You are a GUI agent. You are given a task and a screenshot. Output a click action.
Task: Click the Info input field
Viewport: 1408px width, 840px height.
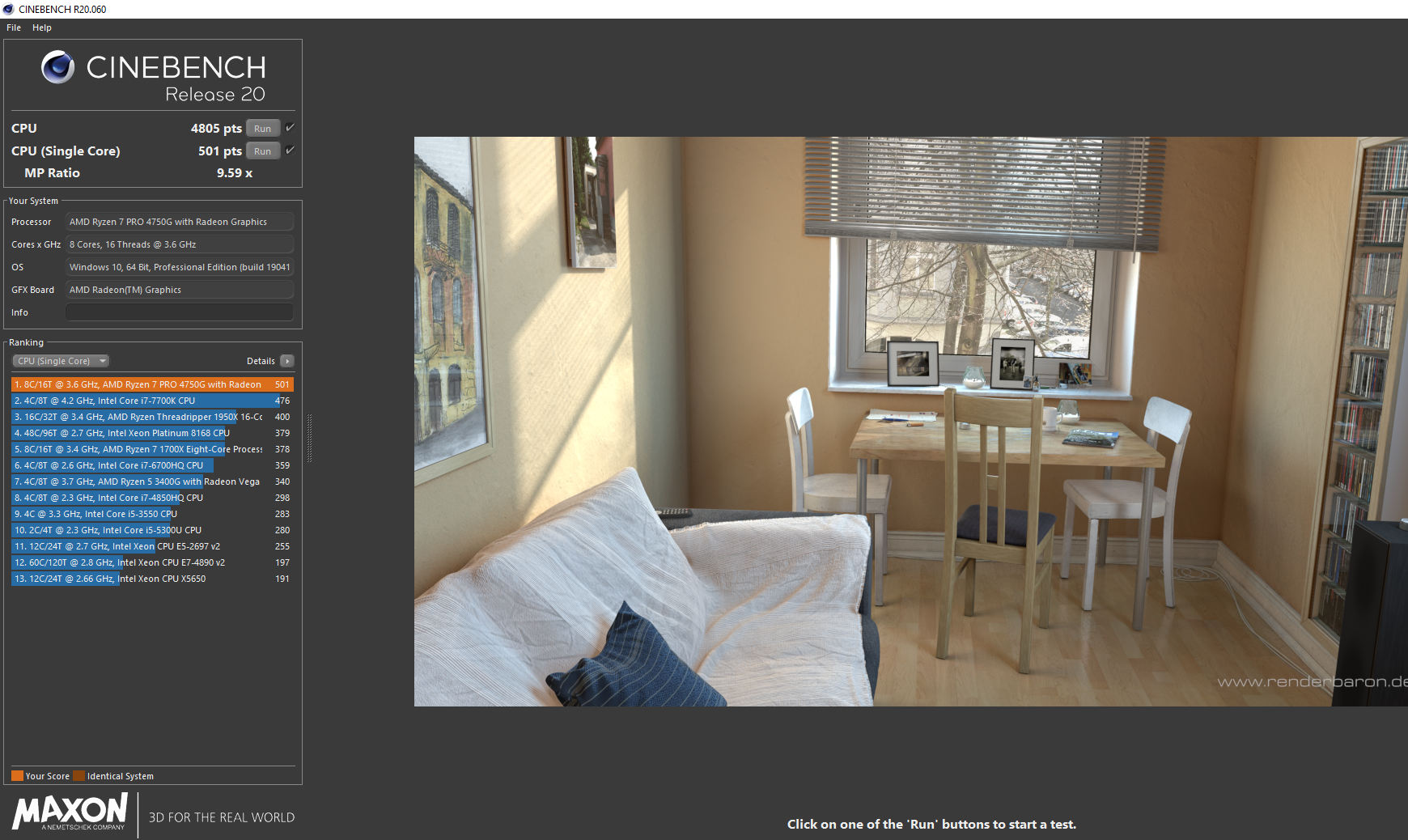[x=180, y=312]
